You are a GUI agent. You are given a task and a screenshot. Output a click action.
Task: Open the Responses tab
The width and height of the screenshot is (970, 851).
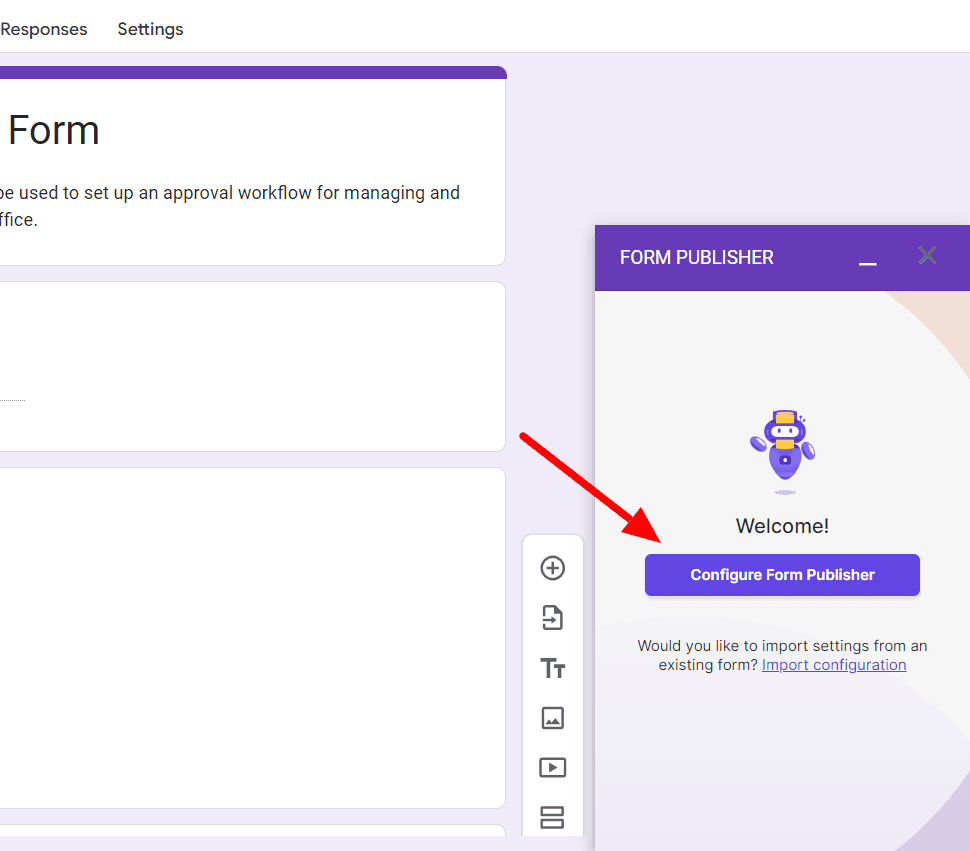[43, 29]
